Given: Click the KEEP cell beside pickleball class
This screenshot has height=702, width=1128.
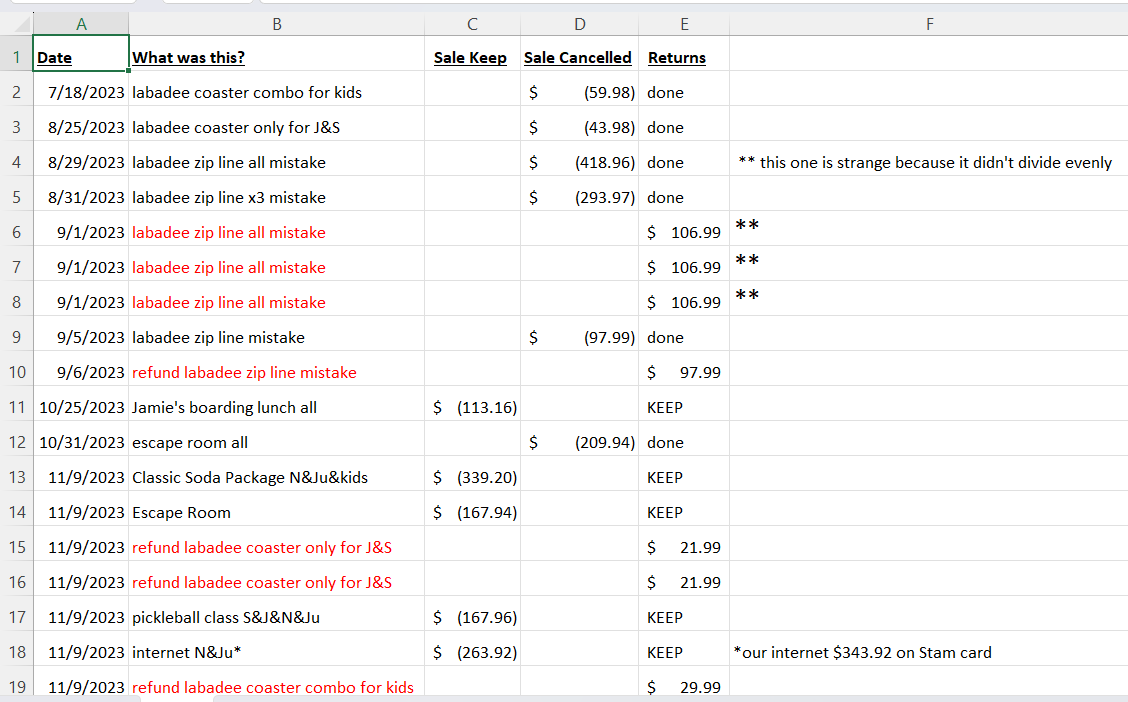Looking at the screenshot, I should pyautogui.click(x=684, y=617).
